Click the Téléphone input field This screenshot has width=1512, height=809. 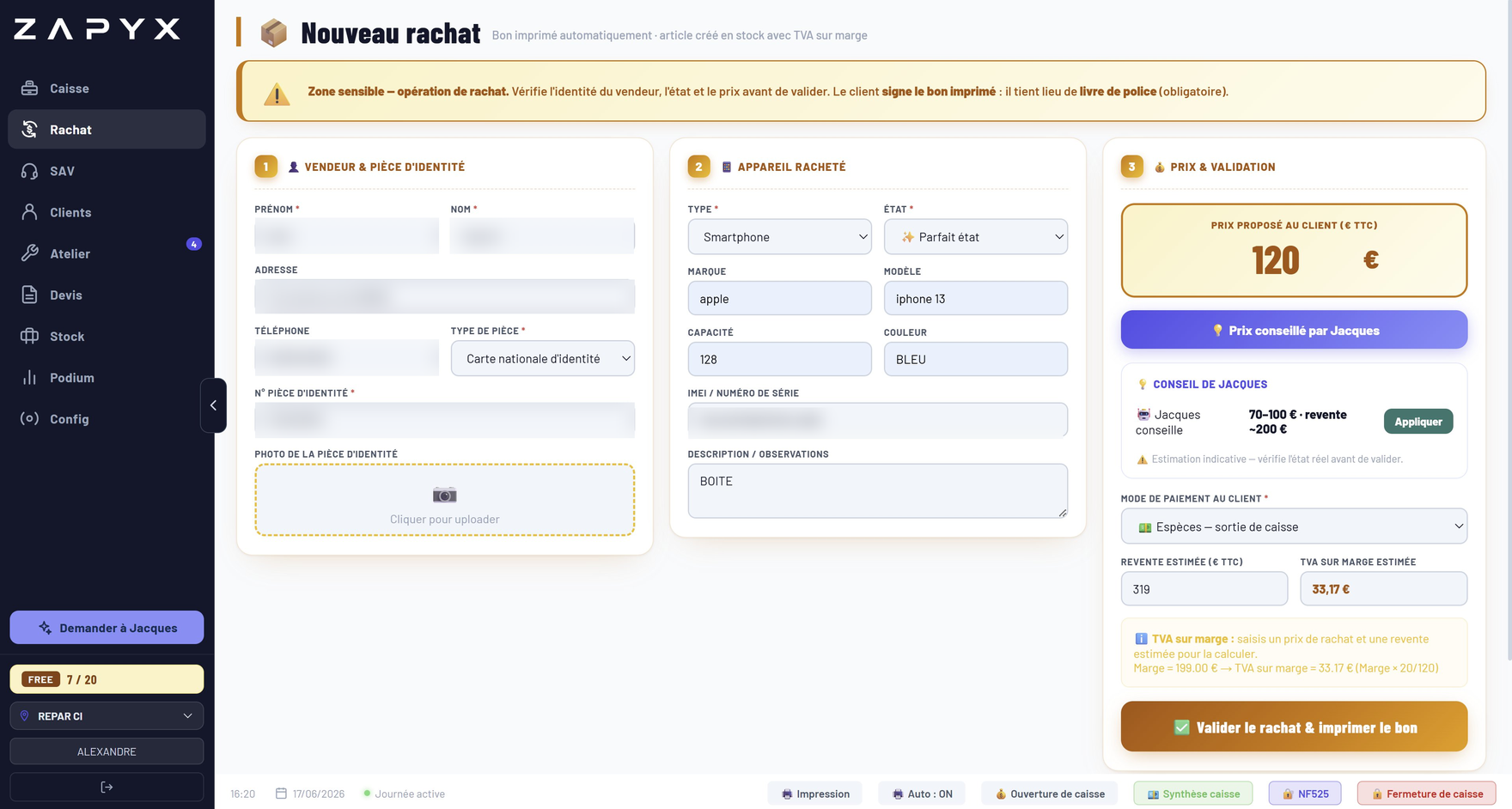pyautogui.click(x=346, y=357)
